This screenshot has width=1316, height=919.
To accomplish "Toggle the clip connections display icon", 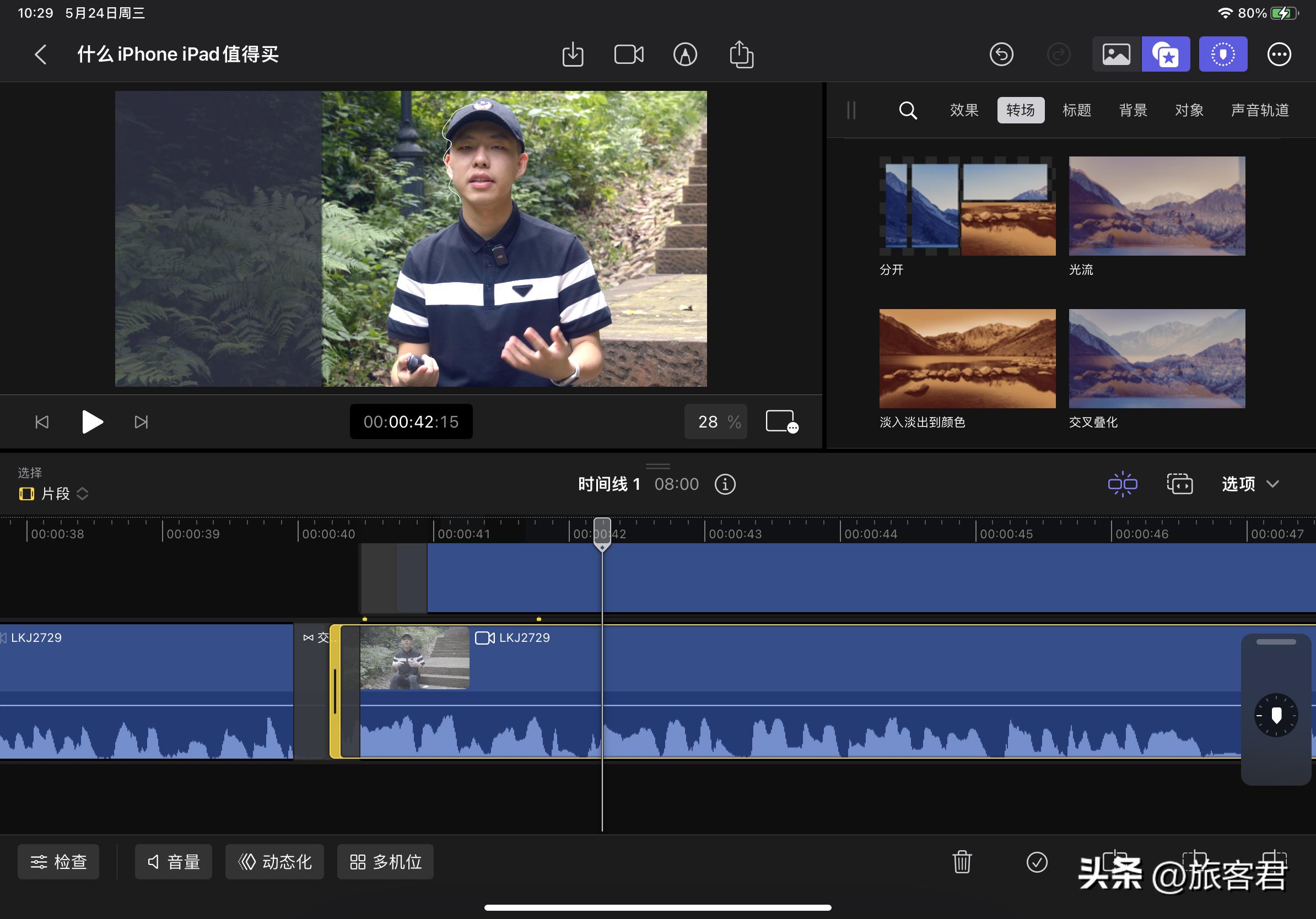I will click(1122, 484).
